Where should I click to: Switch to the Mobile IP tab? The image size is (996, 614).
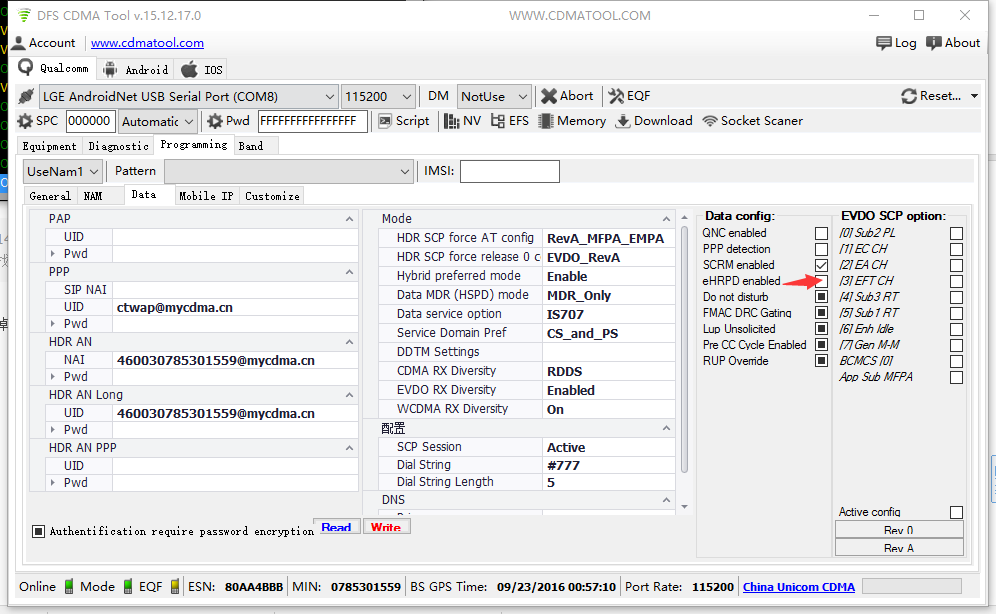(x=206, y=196)
